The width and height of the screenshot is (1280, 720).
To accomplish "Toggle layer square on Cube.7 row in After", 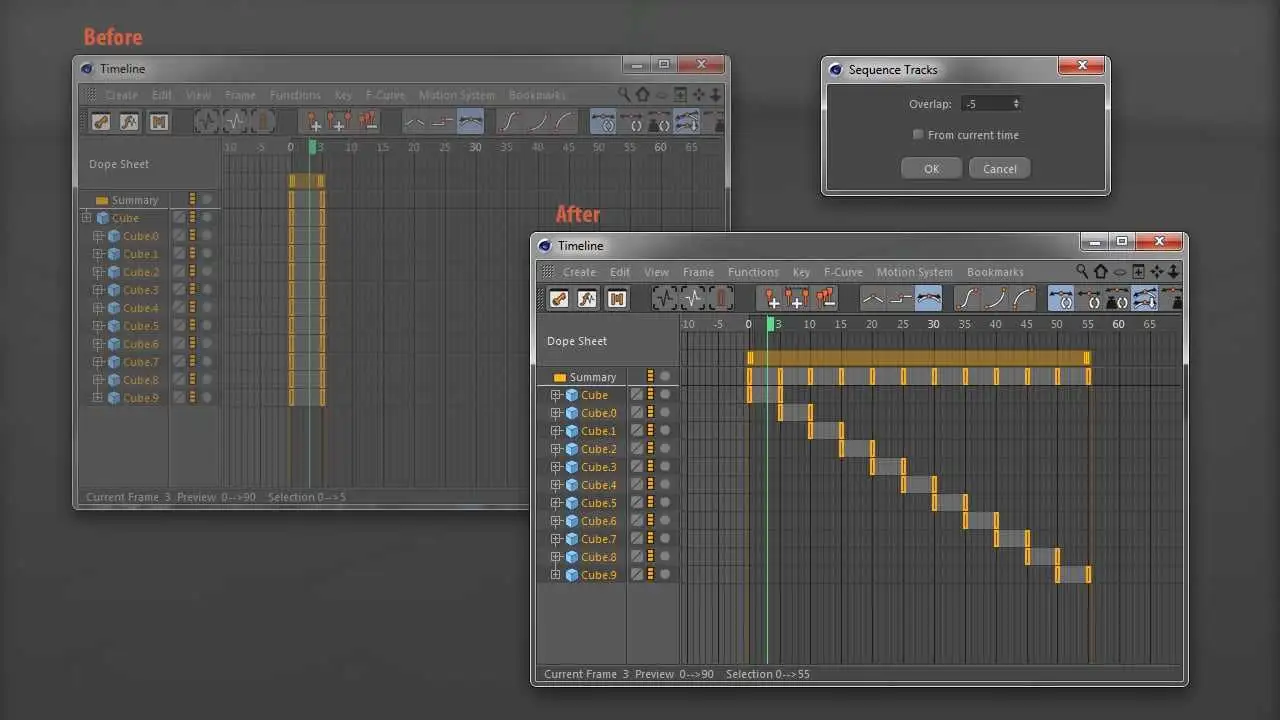I will coord(636,539).
